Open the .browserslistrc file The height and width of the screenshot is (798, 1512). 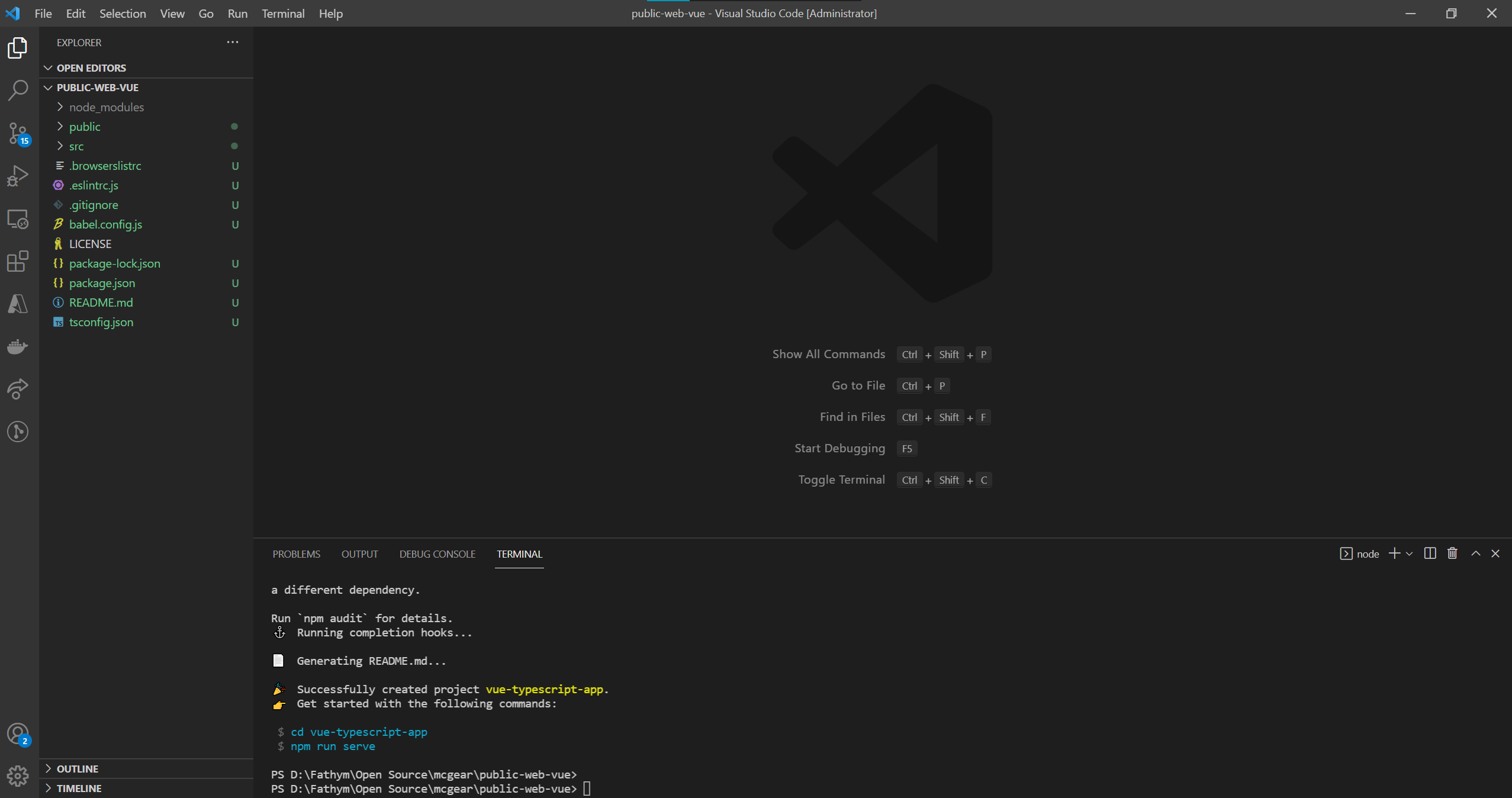pos(146,166)
